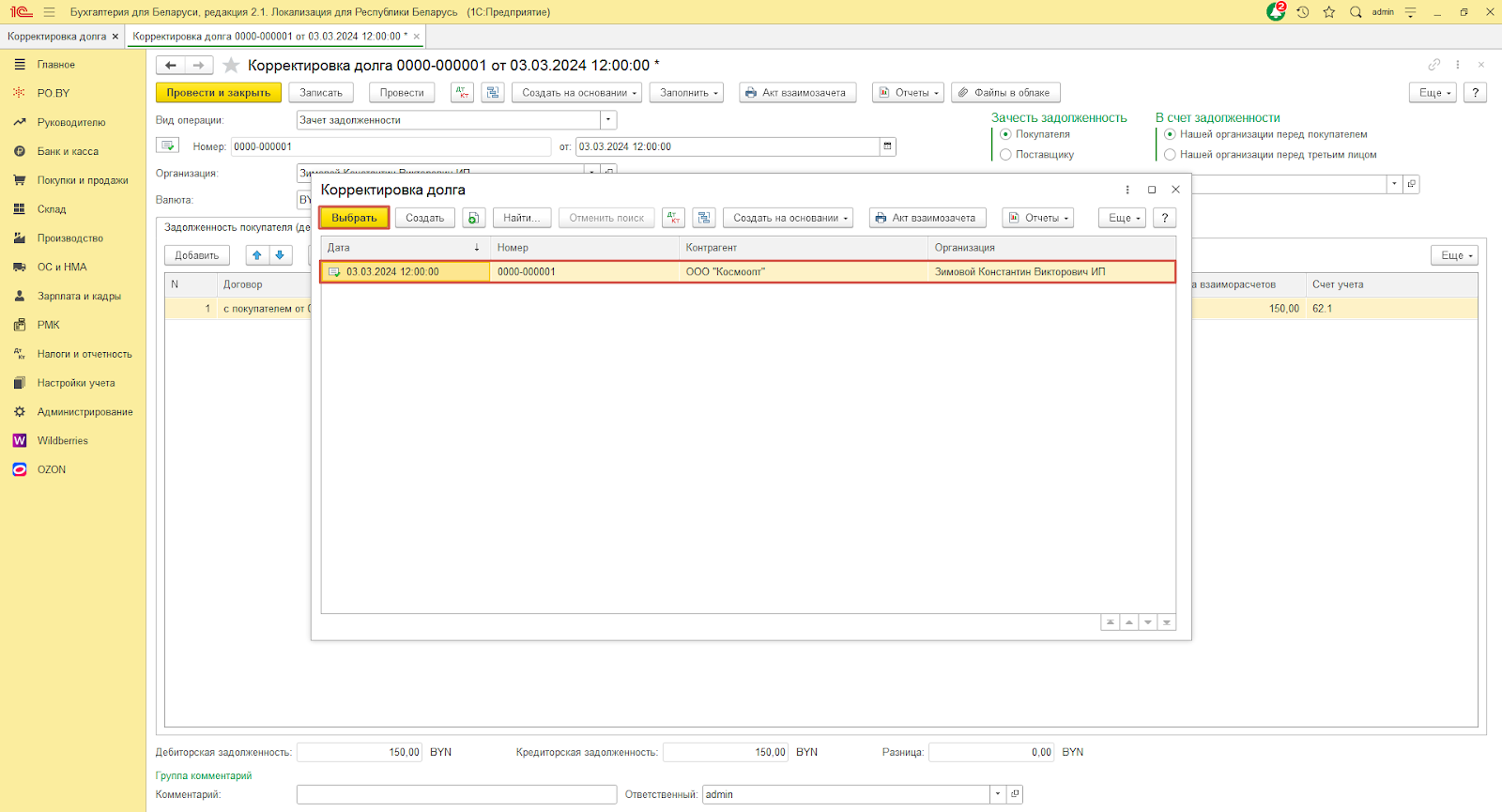
Task: Open Группа комментарий link
Action: pyautogui.click(x=204, y=776)
